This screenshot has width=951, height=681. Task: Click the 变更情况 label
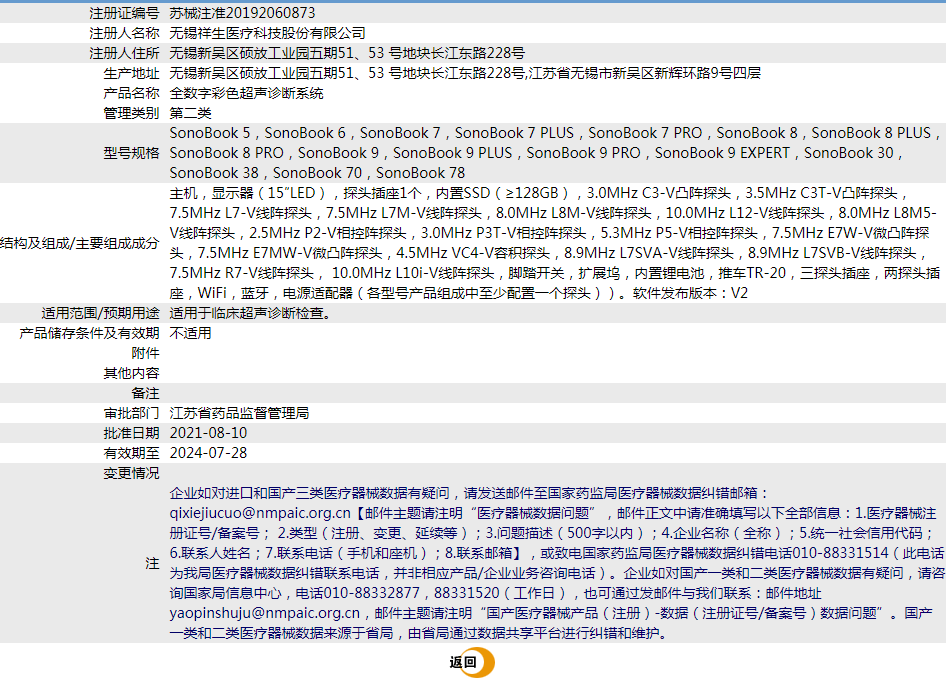coord(132,473)
